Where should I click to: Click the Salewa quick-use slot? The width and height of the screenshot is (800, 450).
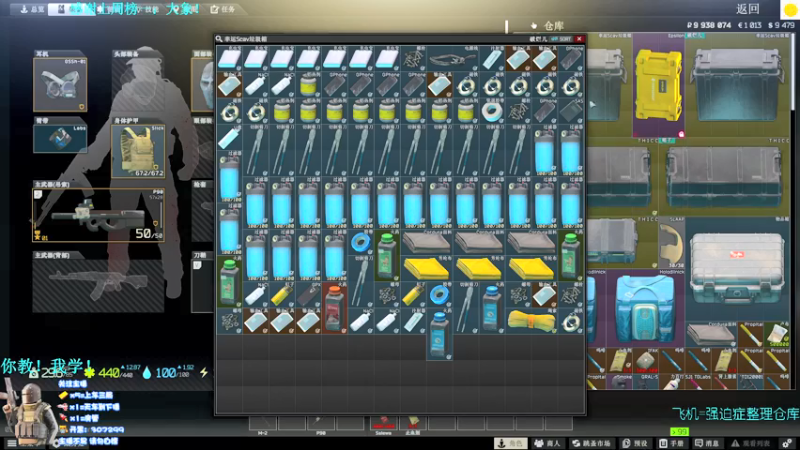384,424
